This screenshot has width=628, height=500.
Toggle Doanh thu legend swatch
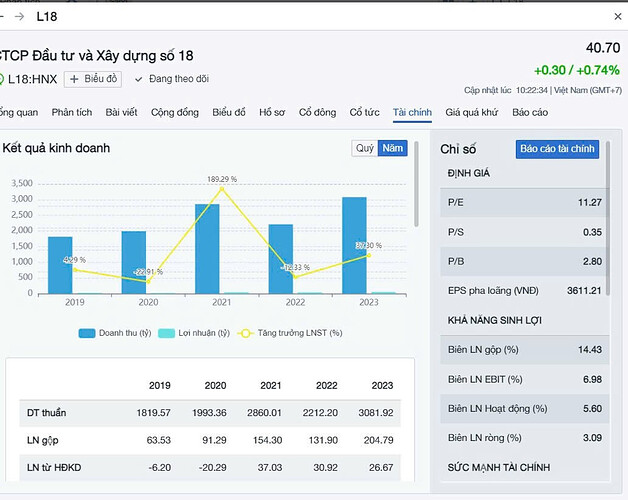pyautogui.click(x=87, y=333)
